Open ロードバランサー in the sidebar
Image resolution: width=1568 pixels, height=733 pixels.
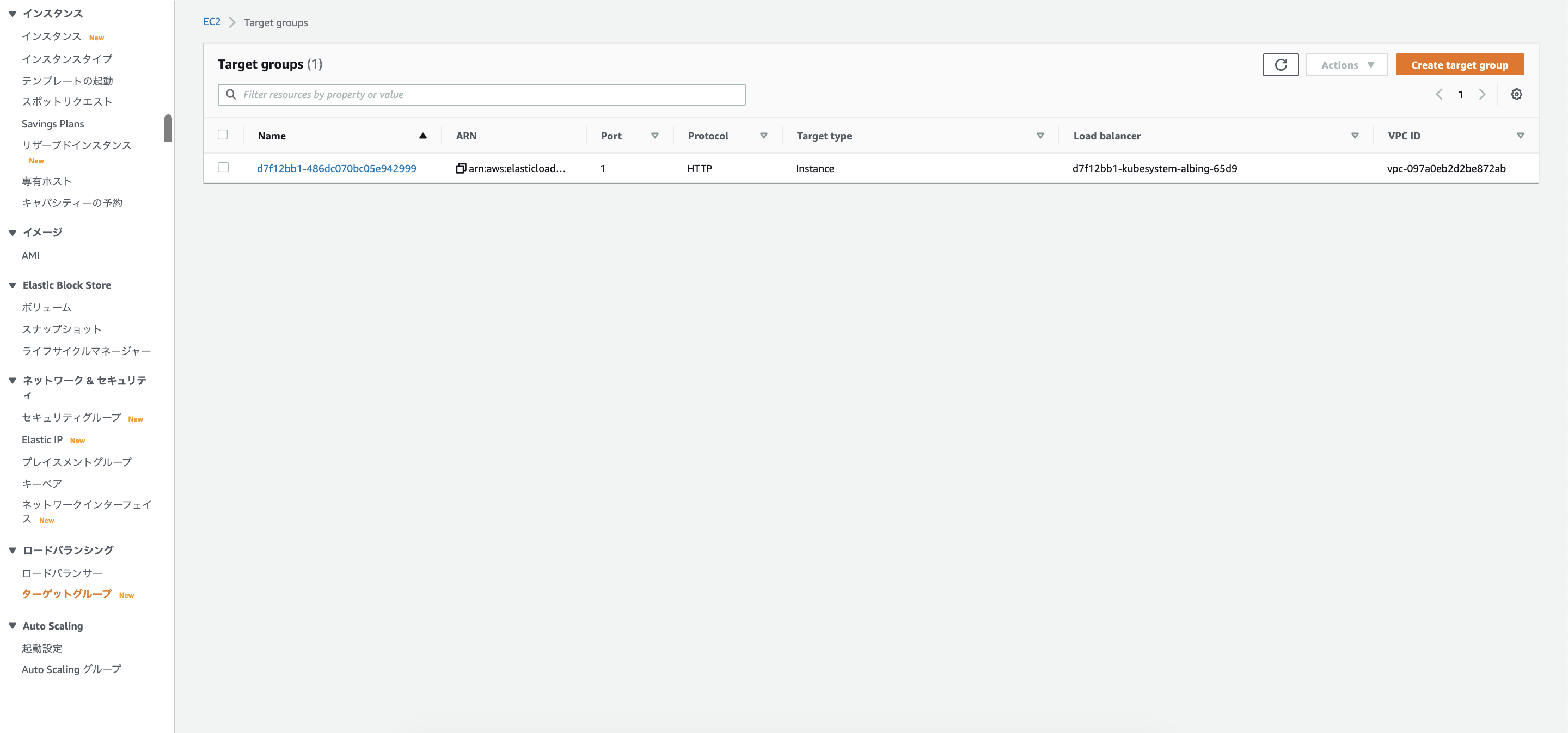pos(62,573)
